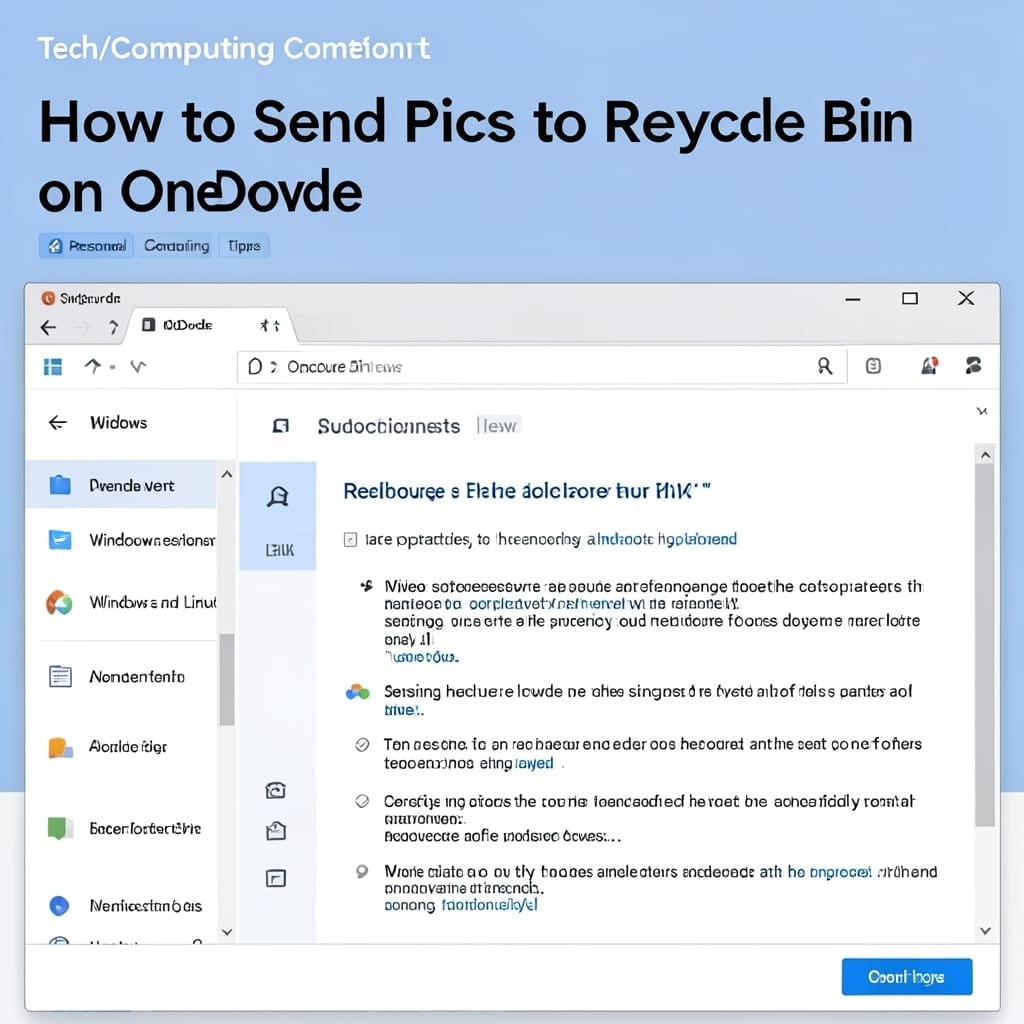
Task: Toggle the checkbox beside lace pptadtdes
Action: click(350, 539)
